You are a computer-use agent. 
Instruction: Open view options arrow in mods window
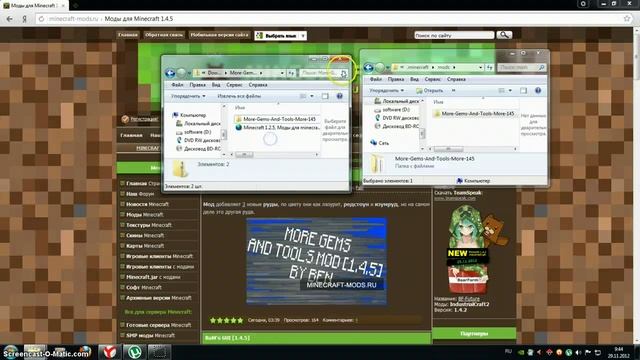pos(510,91)
